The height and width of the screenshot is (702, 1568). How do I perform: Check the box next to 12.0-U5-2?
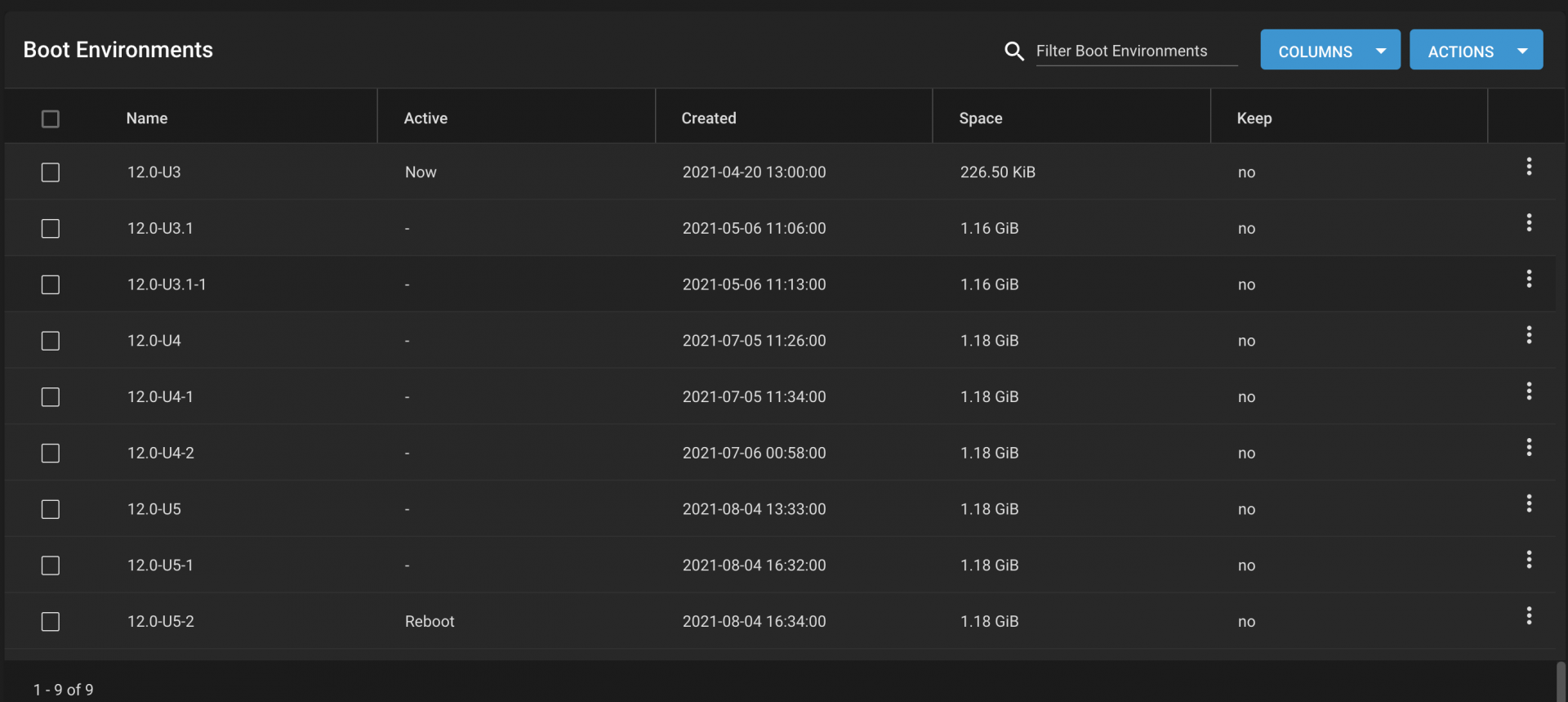pos(51,622)
